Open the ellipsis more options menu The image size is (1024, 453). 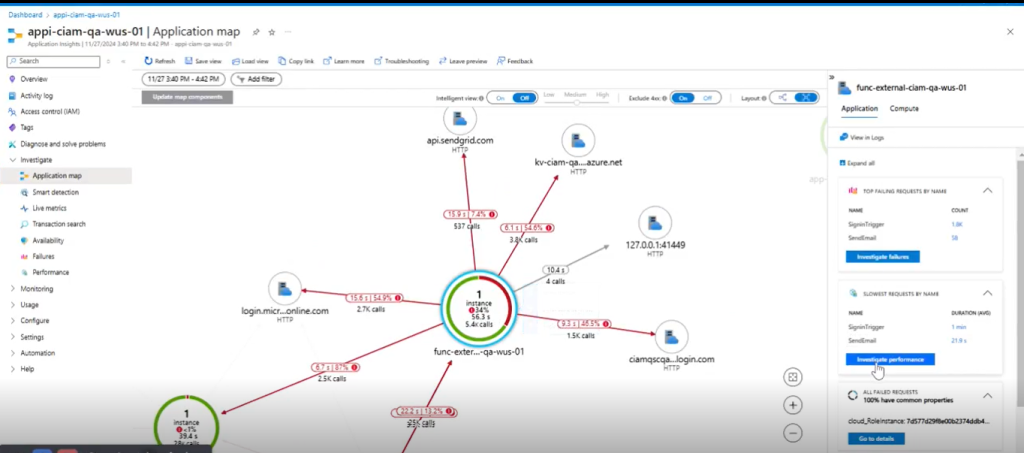[288, 32]
